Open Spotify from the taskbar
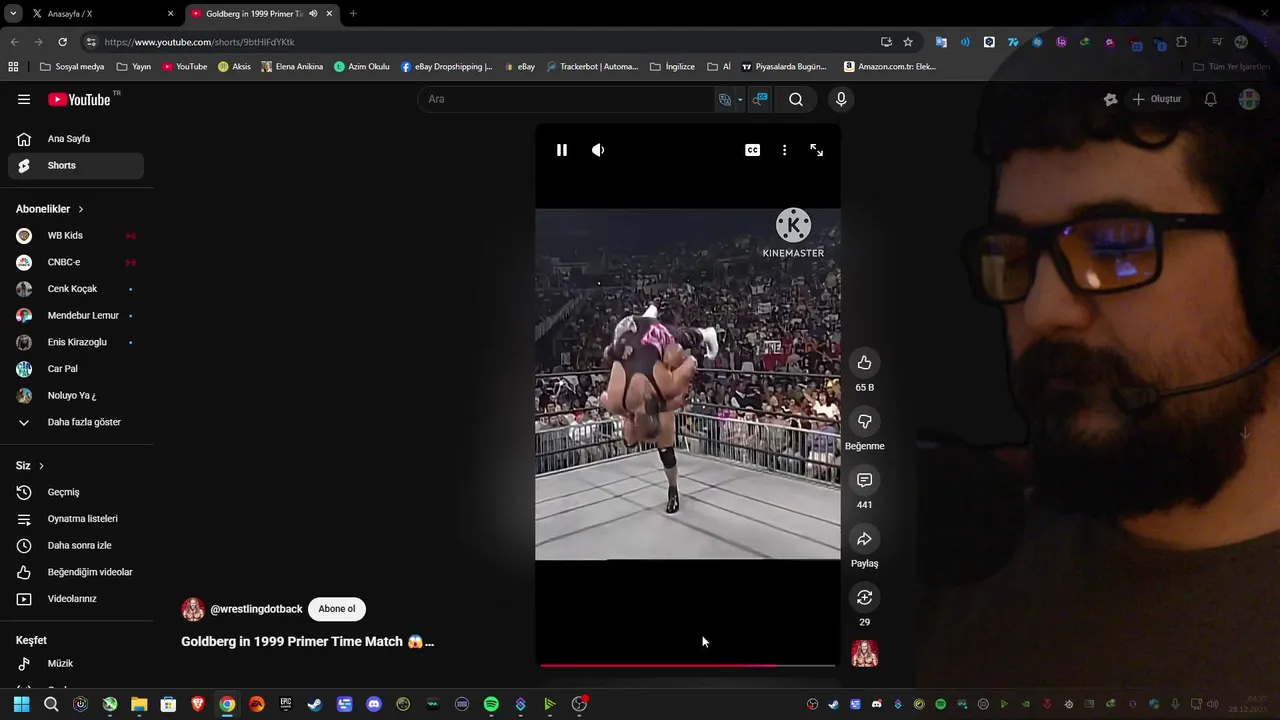The height and width of the screenshot is (720, 1280). pyautogui.click(x=491, y=704)
